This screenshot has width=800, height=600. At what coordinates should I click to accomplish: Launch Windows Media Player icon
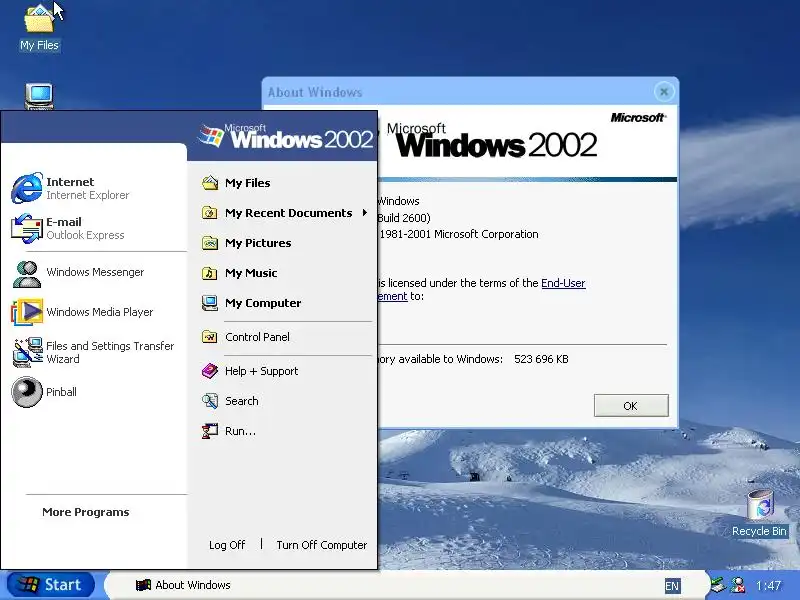tap(27, 311)
